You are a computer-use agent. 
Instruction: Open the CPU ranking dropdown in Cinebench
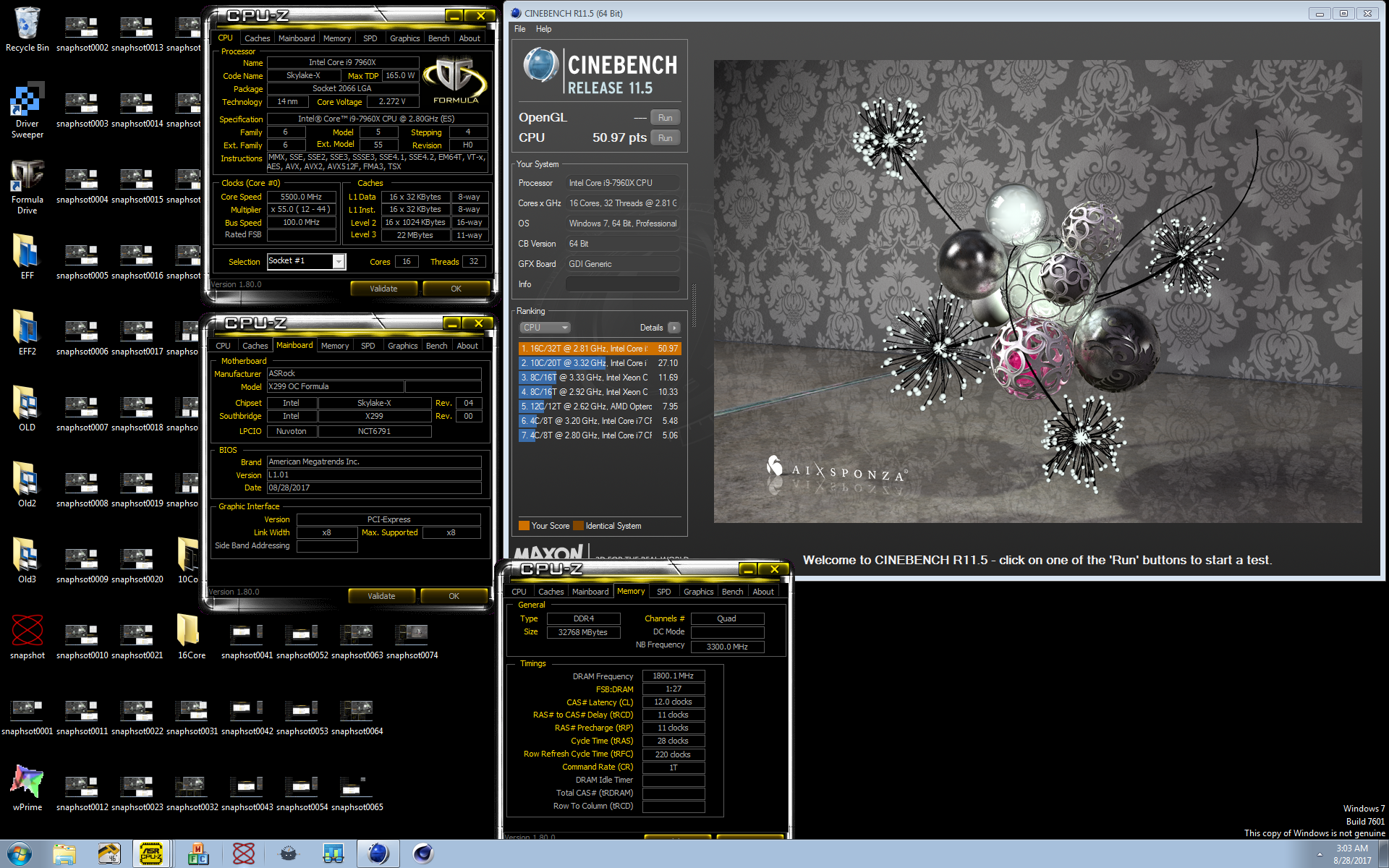click(x=545, y=328)
